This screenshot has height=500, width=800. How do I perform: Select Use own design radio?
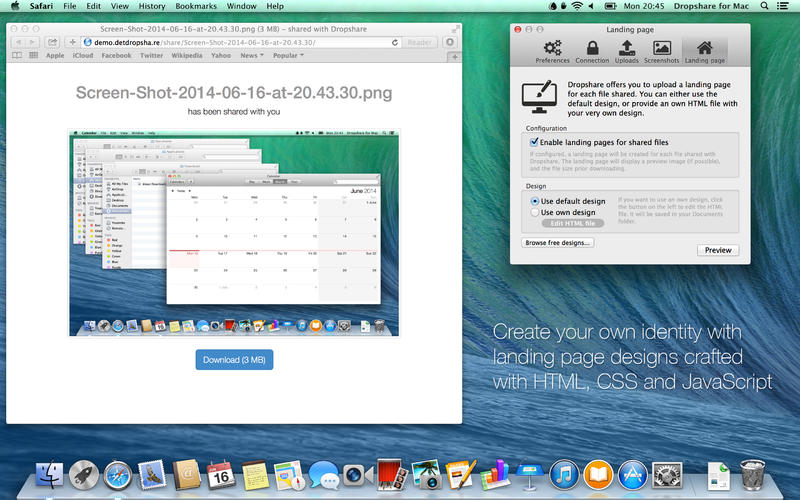pos(535,212)
